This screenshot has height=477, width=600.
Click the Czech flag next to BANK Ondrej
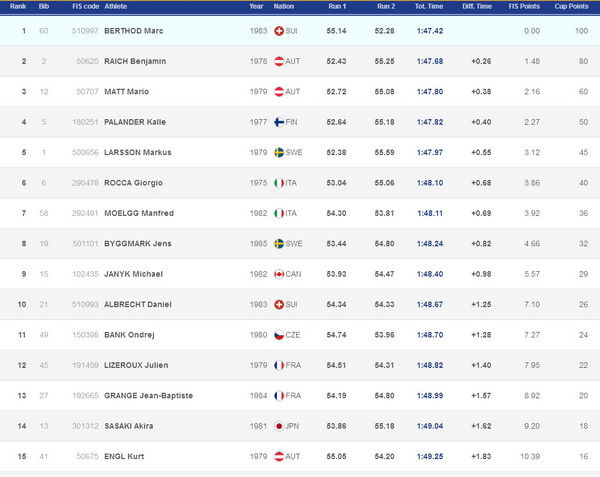point(279,335)
